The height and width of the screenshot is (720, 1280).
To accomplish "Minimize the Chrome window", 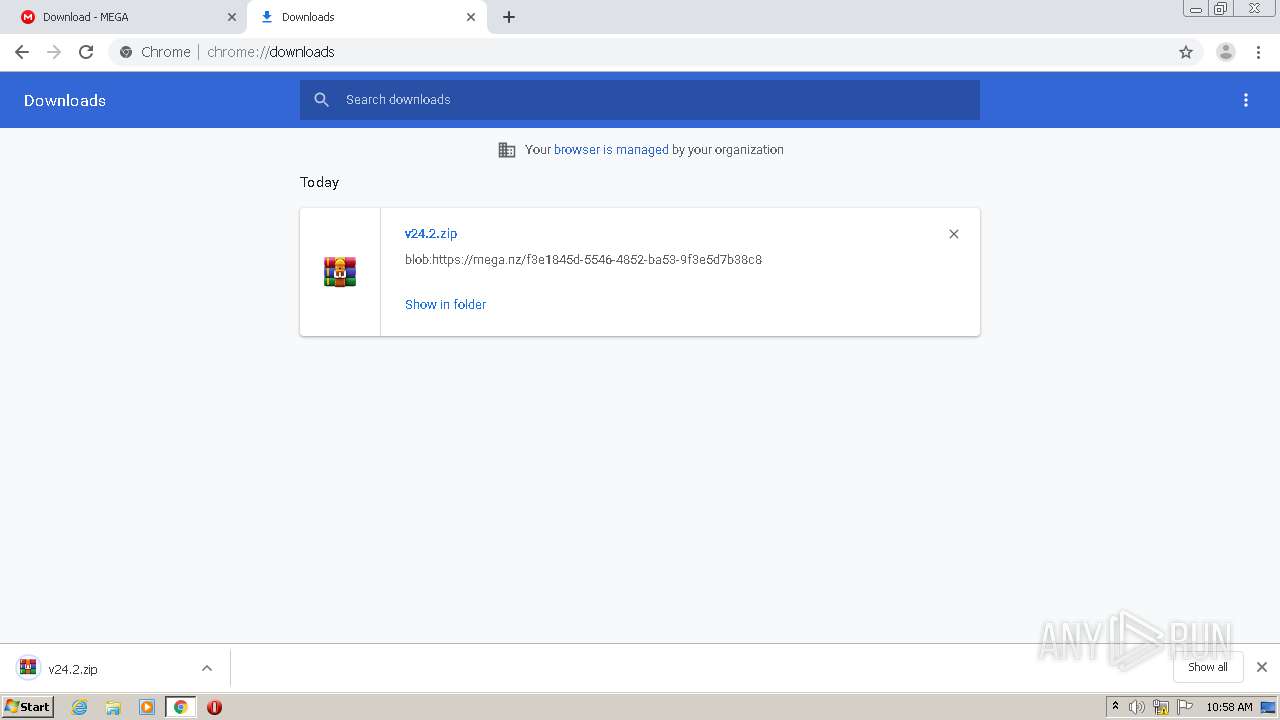I will click(1196, 8).
